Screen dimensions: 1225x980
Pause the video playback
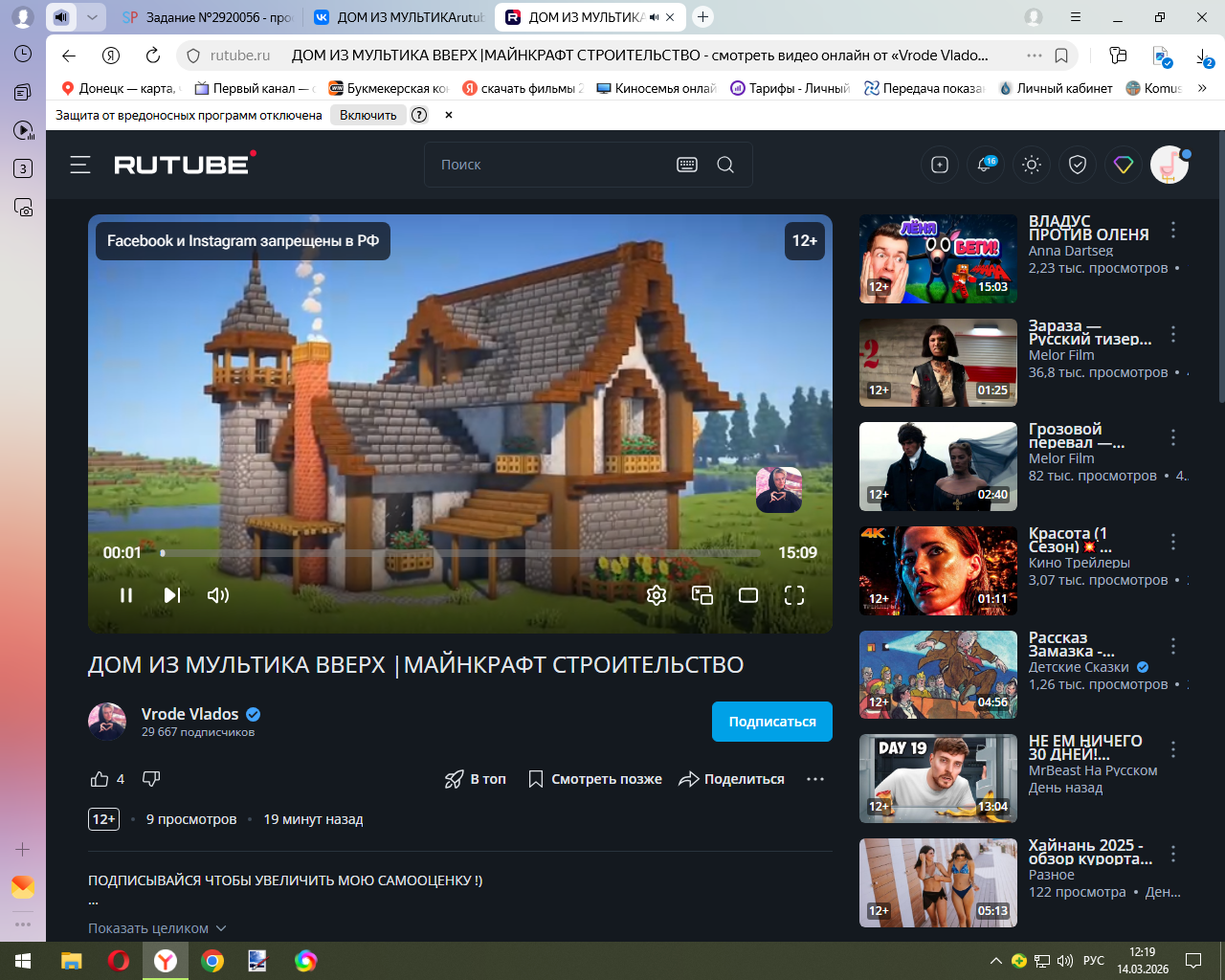[x=126, y=595]
